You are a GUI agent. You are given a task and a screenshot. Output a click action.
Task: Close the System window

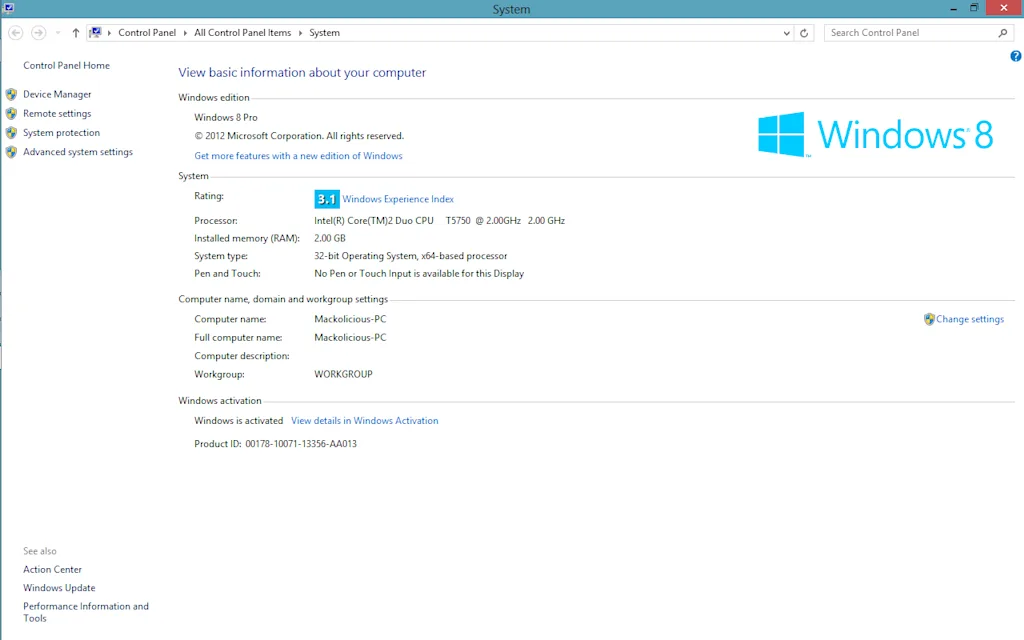click(x=1004, y=8)
